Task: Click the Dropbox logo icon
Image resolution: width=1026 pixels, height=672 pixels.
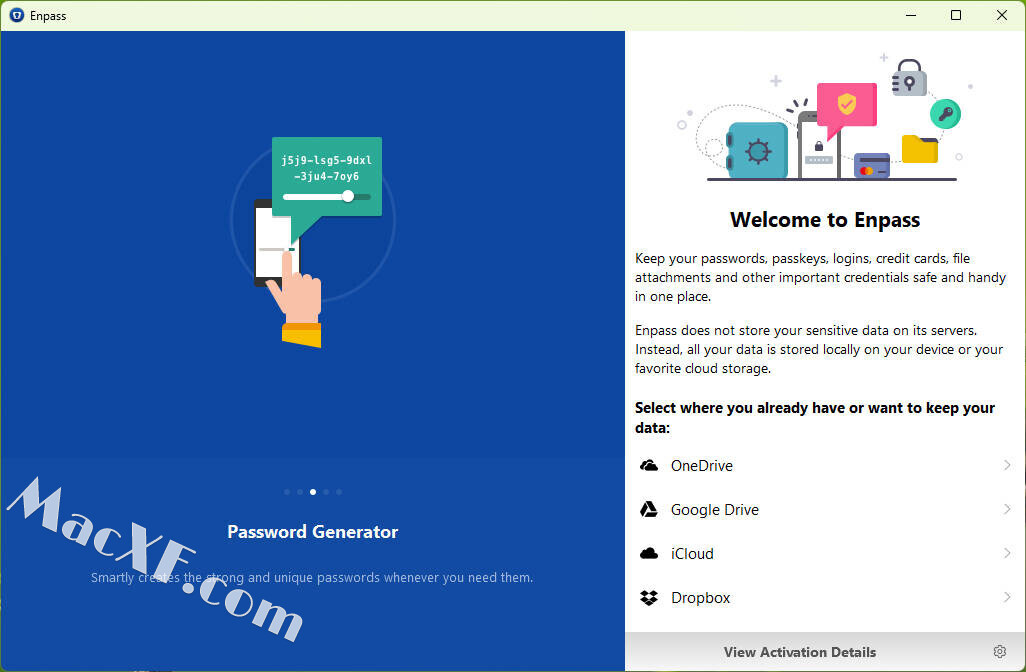Action: (648, 597)
